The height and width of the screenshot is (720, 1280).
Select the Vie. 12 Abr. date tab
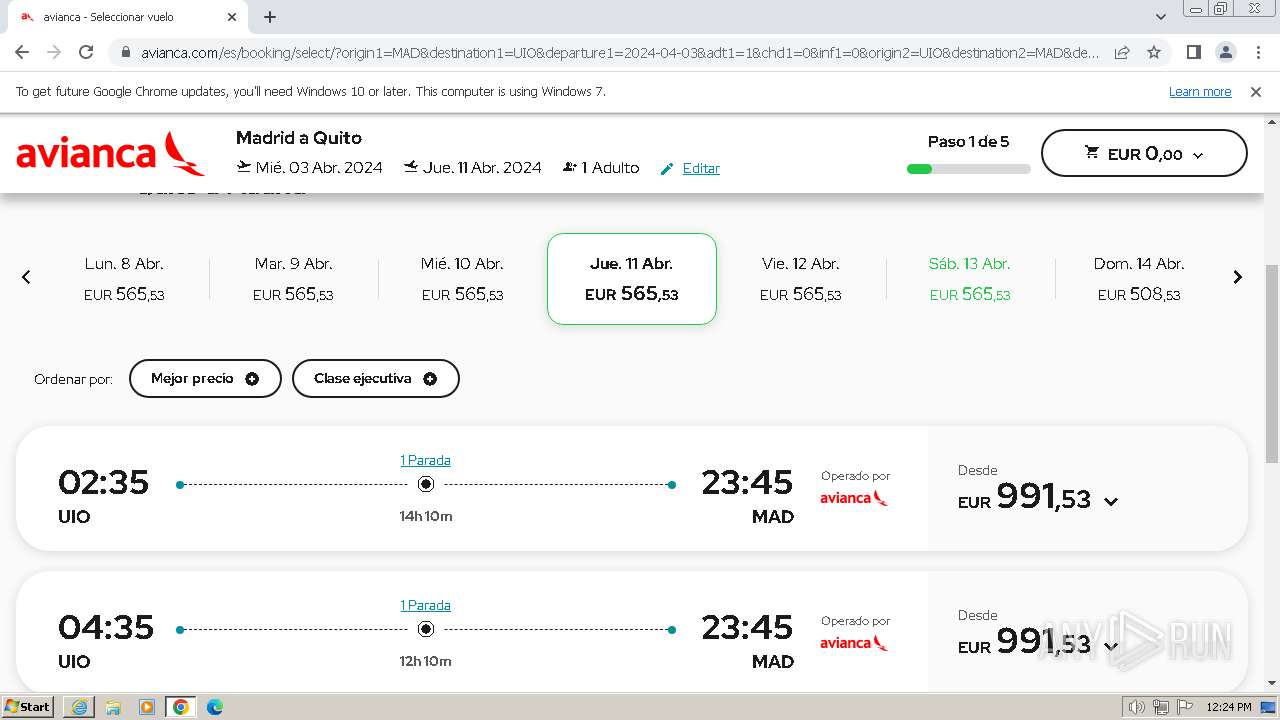pos(800,278)
